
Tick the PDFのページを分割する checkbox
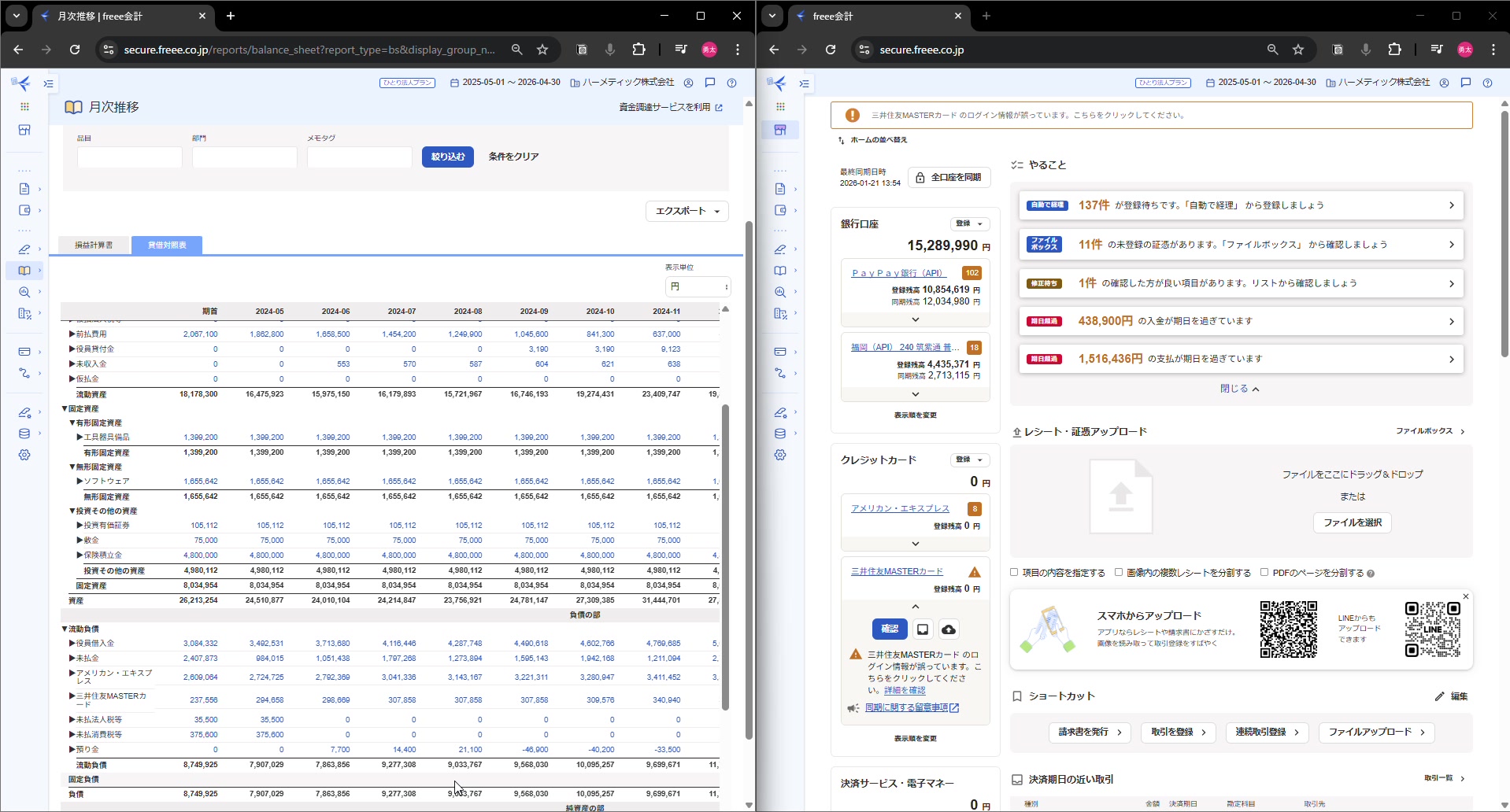1264,573
